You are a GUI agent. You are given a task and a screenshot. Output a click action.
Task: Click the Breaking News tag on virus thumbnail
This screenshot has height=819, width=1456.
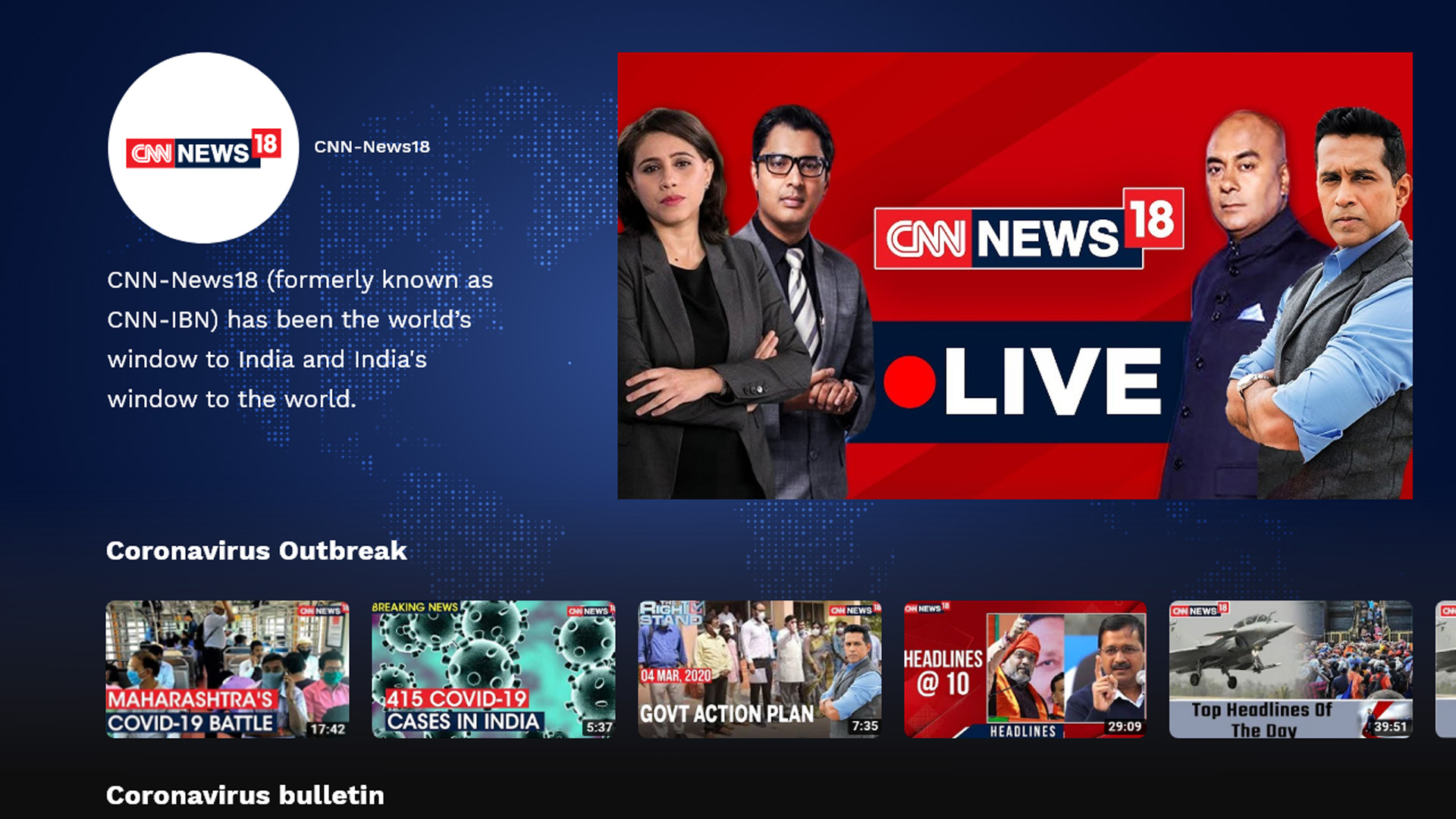(415, 607)
